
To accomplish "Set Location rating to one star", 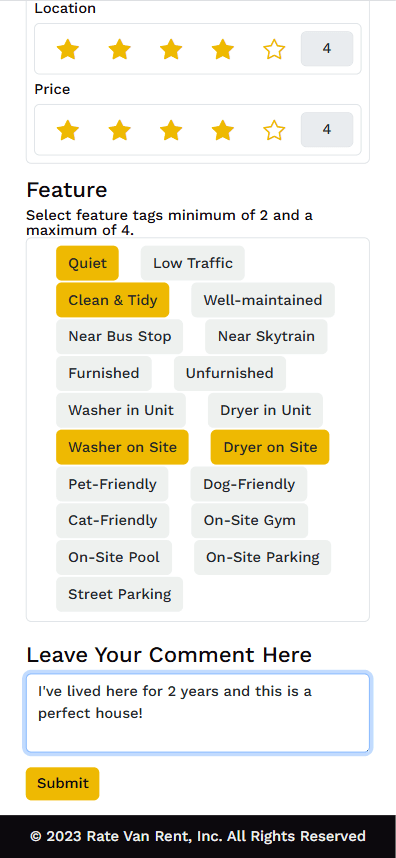I will [x=68, y=49].
